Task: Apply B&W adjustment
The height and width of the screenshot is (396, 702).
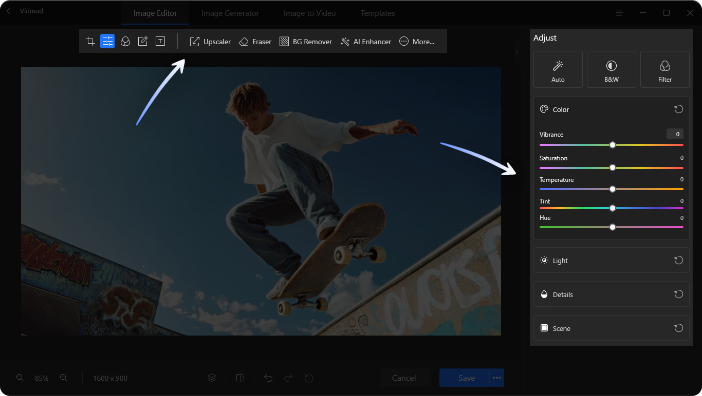Action: (x=611, y=69)
